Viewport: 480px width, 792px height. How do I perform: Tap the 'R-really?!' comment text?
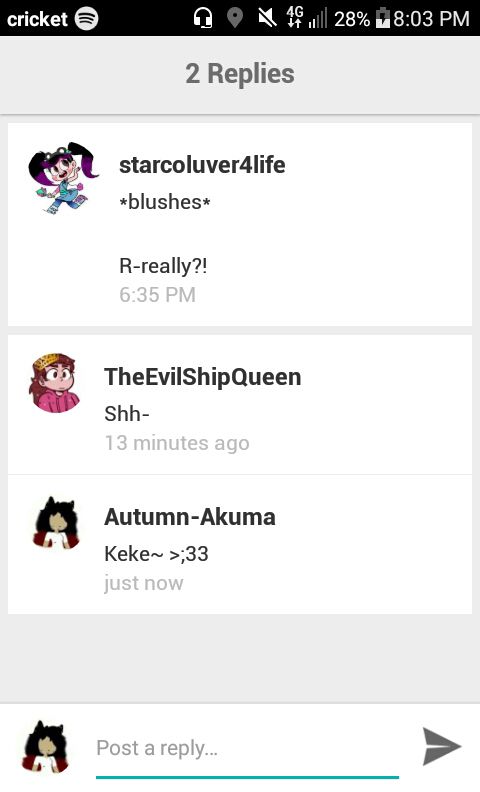(x=163, y=266)
